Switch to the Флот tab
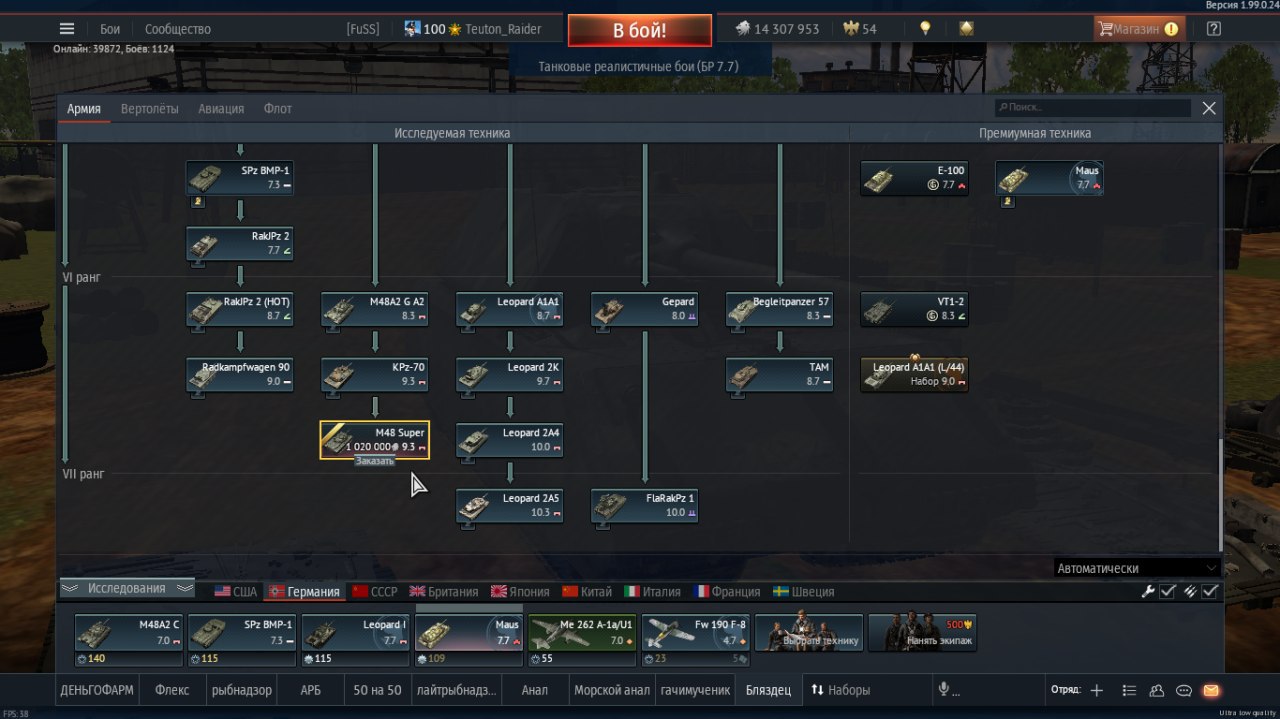The image size is (1280, 719). coord(278,108)
